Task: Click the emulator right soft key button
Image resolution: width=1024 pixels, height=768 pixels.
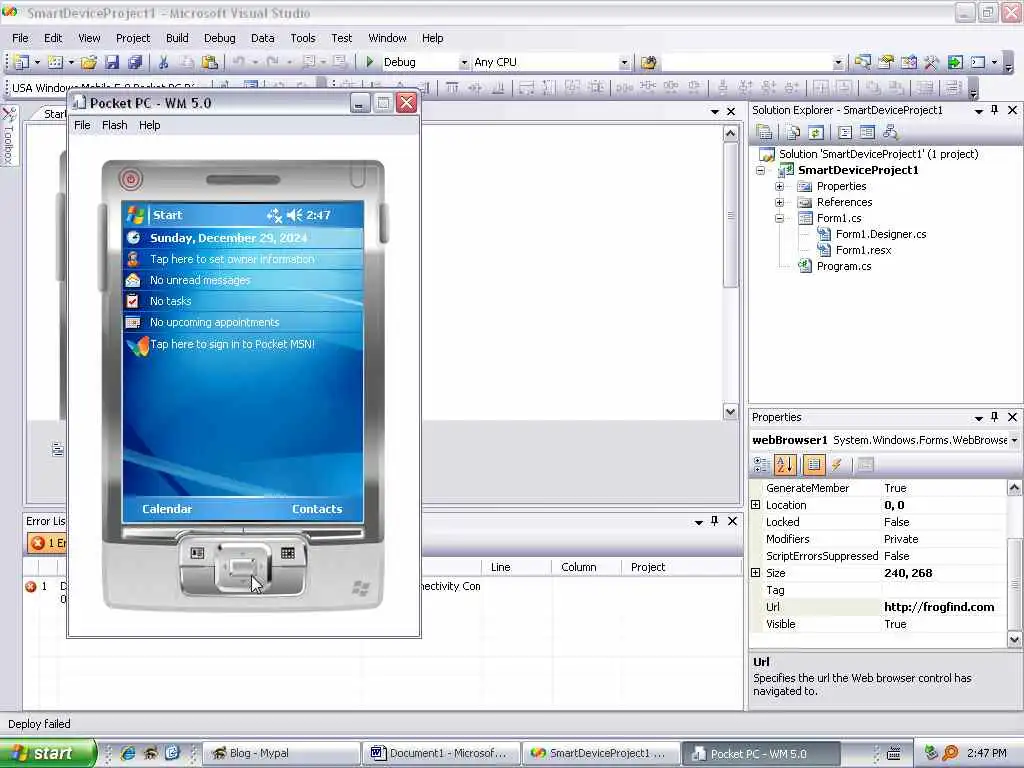Action: (287, 553)
